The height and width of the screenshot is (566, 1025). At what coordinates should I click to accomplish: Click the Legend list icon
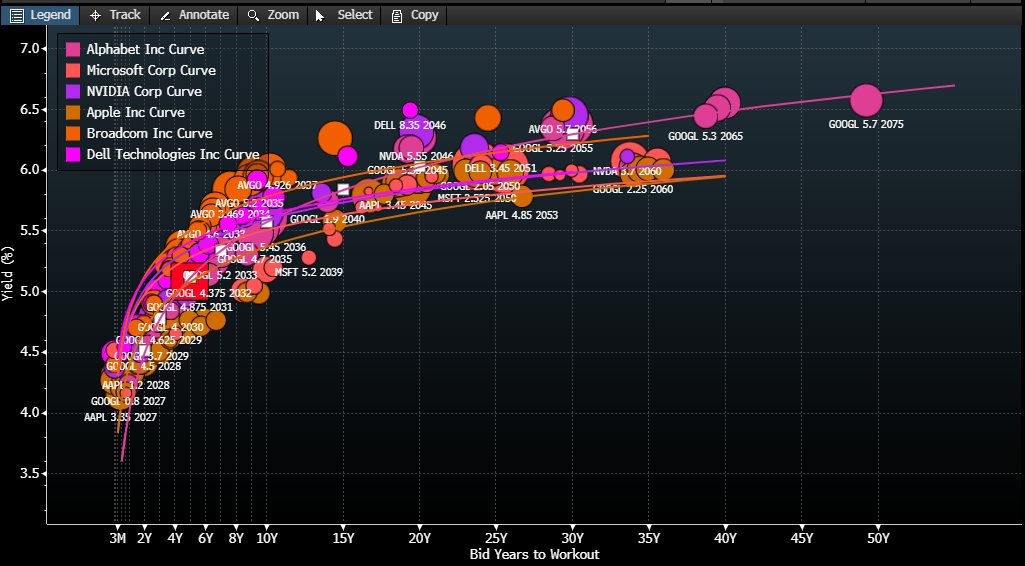16,15
